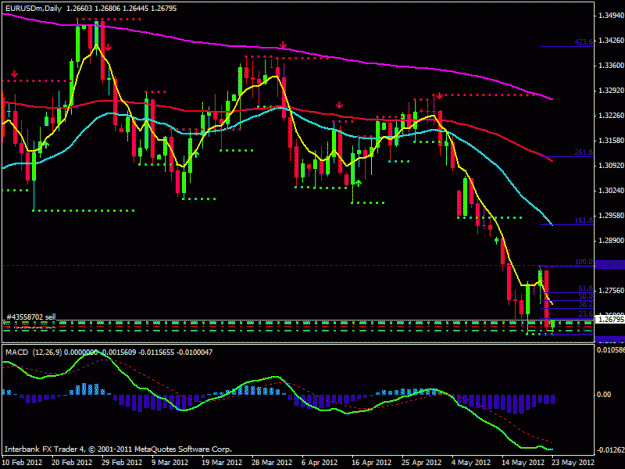Click the 1.32260 price scale value

pos(611,115)
